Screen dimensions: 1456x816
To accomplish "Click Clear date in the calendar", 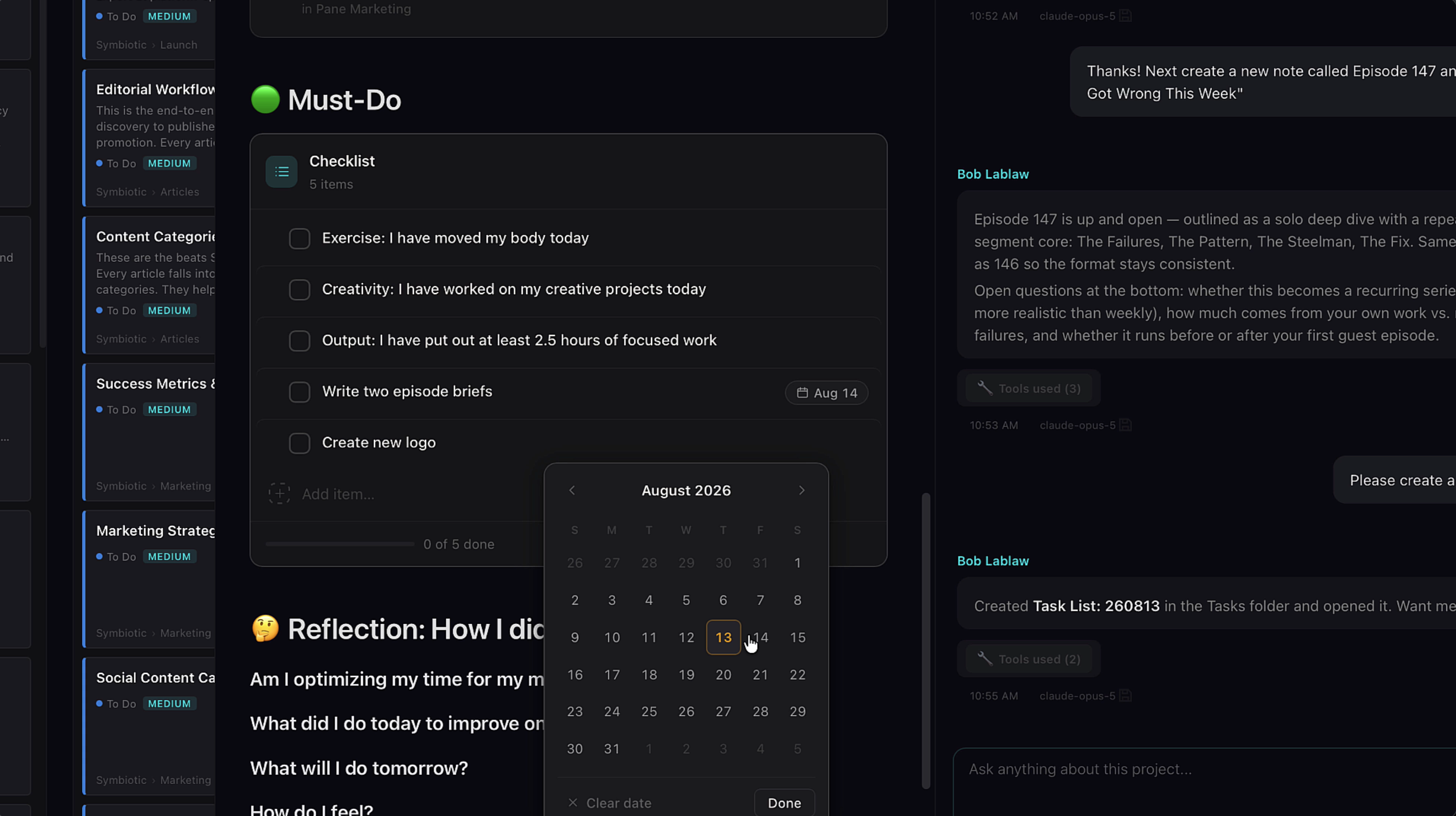I will coord(609,803).
